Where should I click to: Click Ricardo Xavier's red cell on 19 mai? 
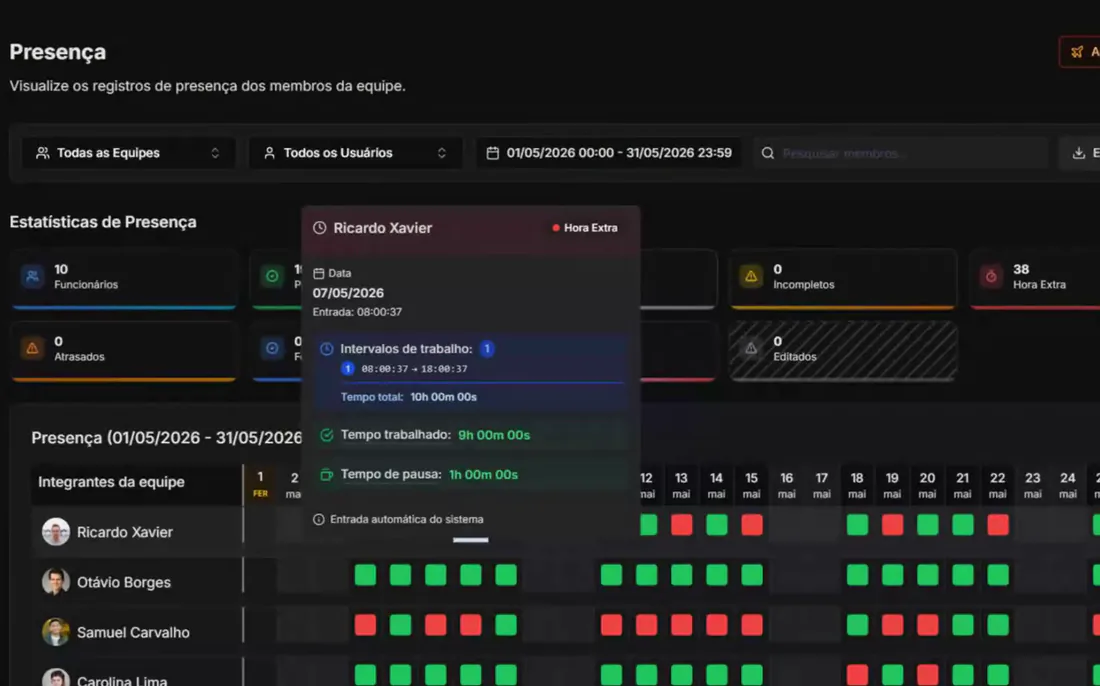coord(892,525)
